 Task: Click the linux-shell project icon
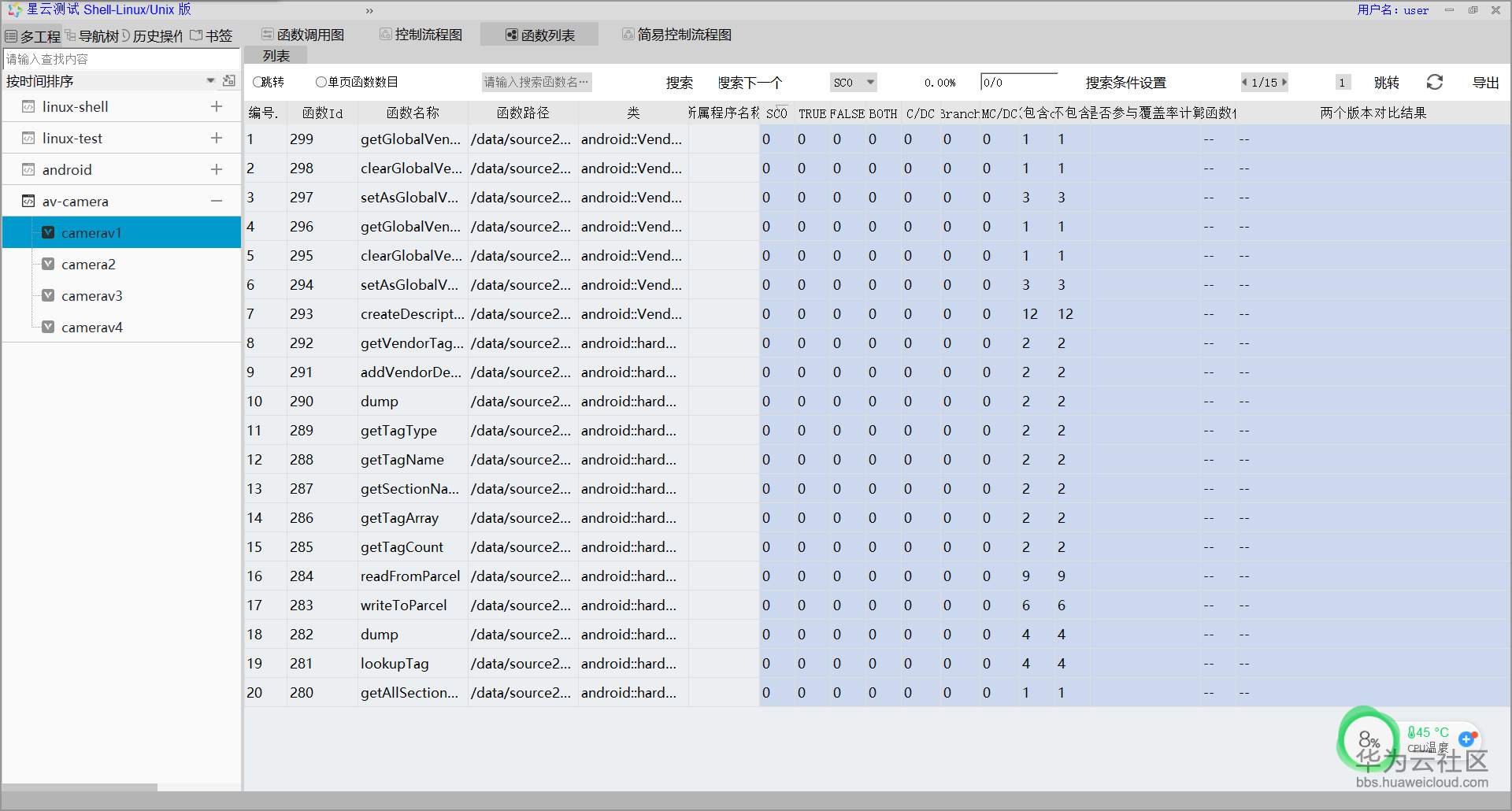(x=28, y=106)
